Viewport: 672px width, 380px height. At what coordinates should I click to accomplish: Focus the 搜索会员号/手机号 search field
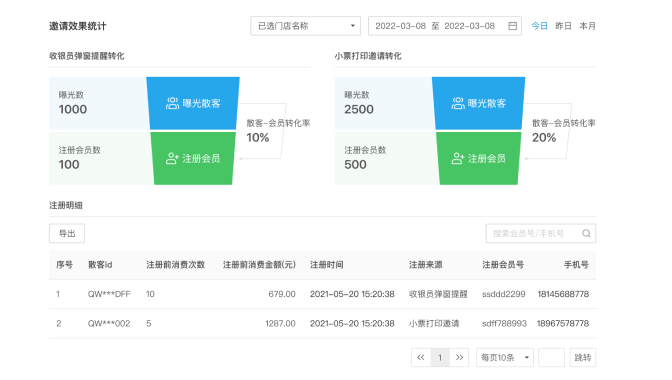541,233
